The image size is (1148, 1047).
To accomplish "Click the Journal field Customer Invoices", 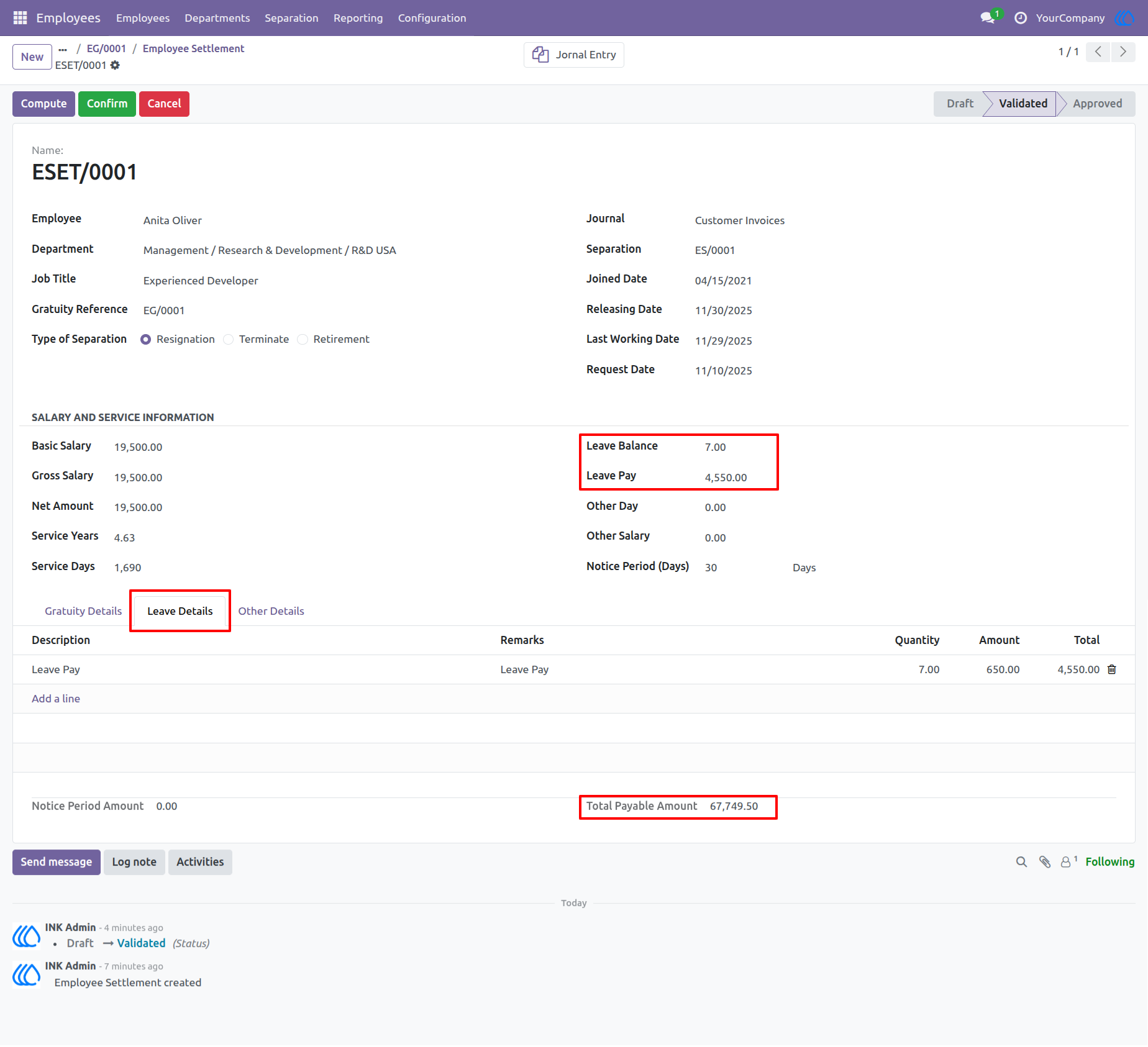I will pyautogui.click(x=739, y=220).
